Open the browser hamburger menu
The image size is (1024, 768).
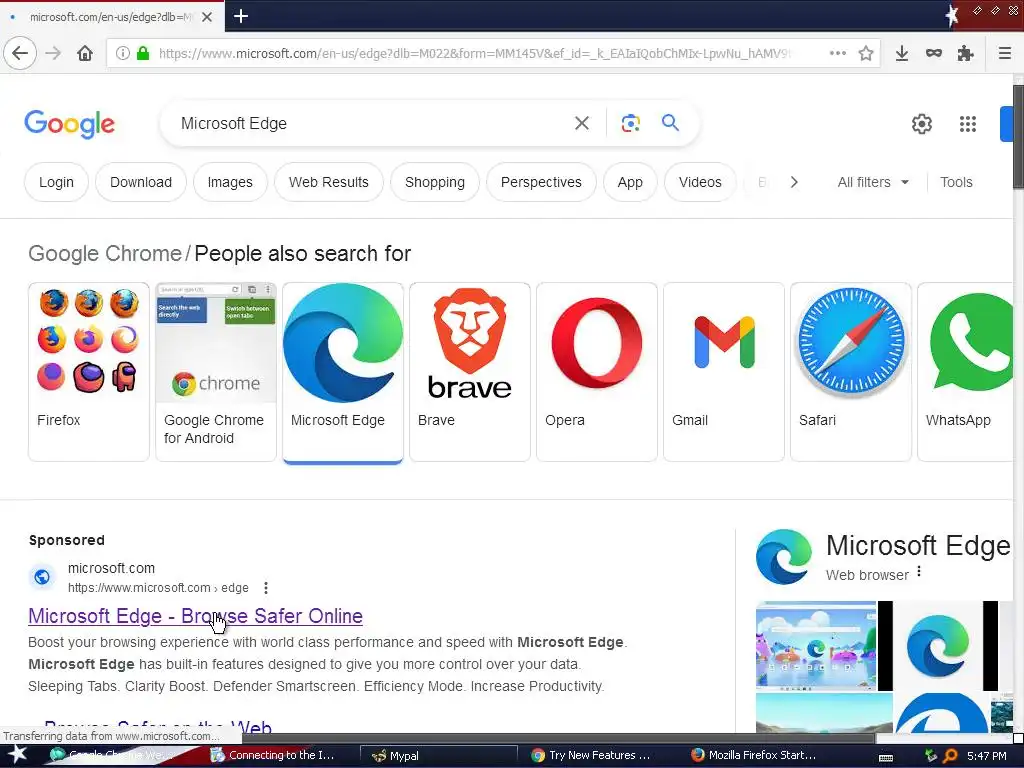pyautogui.click(x=1005, y=53)
